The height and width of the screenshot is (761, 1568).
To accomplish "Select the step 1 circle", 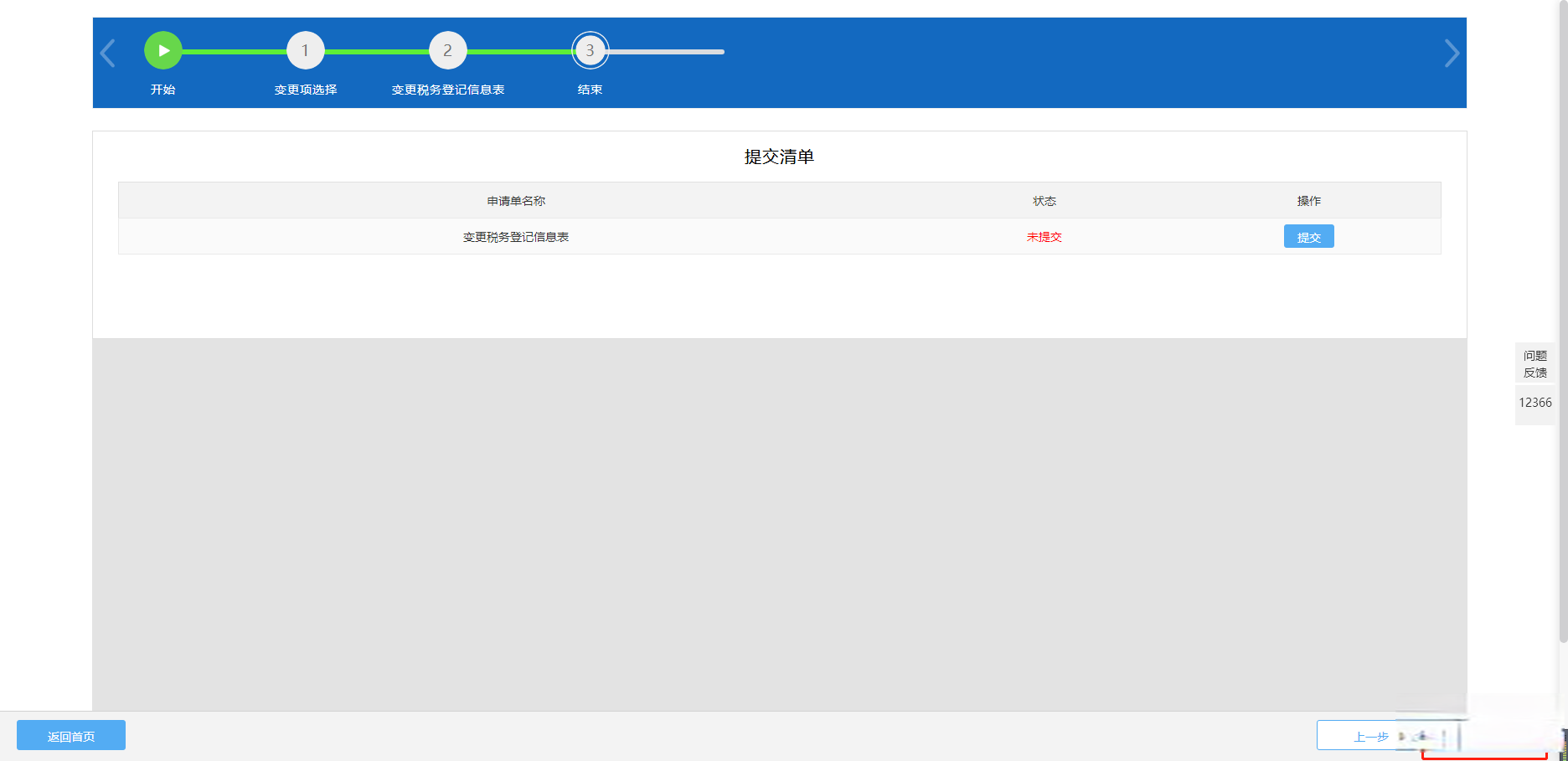I will tap(306, 51).
